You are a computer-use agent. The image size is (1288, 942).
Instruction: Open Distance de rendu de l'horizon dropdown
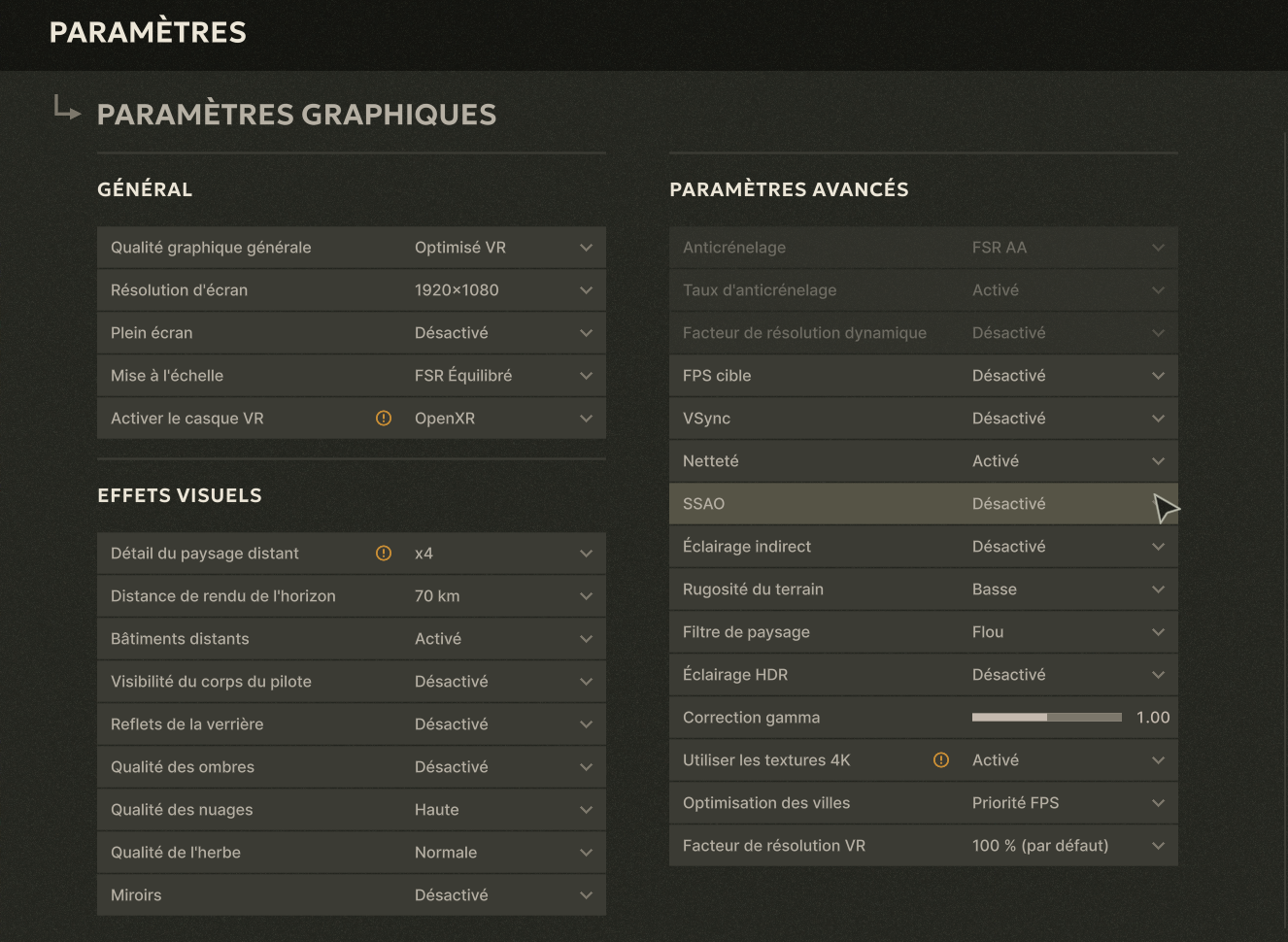[x=352, y=596]
